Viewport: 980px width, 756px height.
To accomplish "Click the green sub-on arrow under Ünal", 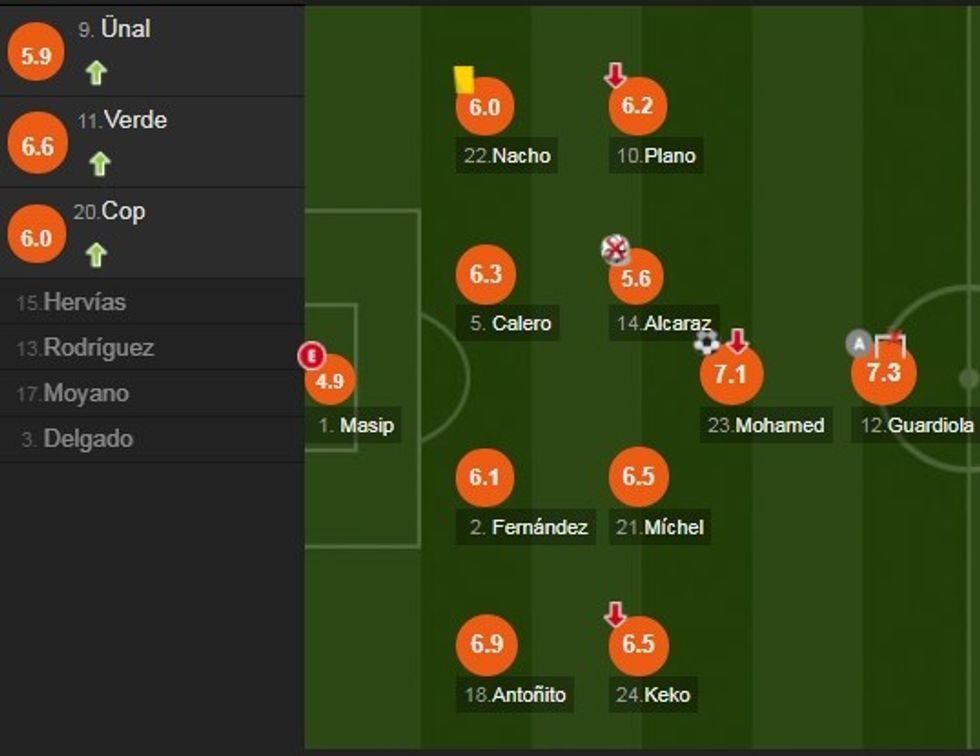I will (x=96, y=72).
